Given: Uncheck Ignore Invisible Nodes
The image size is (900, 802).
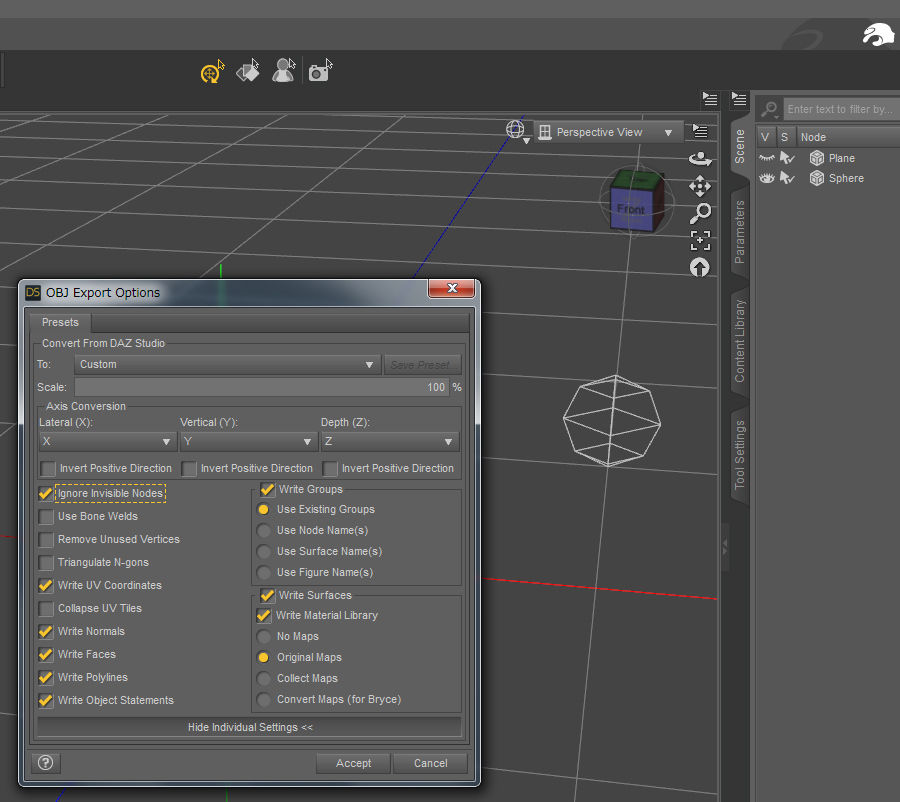Looking at the screenshot, I should pyautogui.click(x=46, y=494).
